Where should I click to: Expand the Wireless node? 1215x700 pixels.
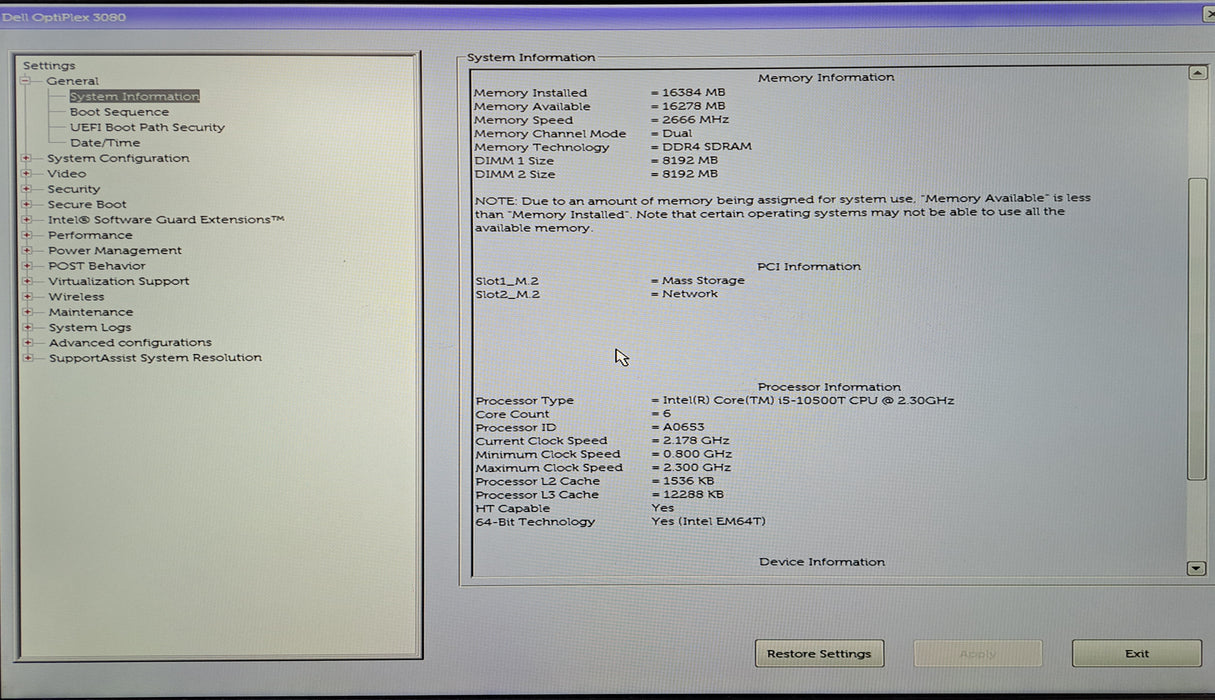[x=26, y=296]
